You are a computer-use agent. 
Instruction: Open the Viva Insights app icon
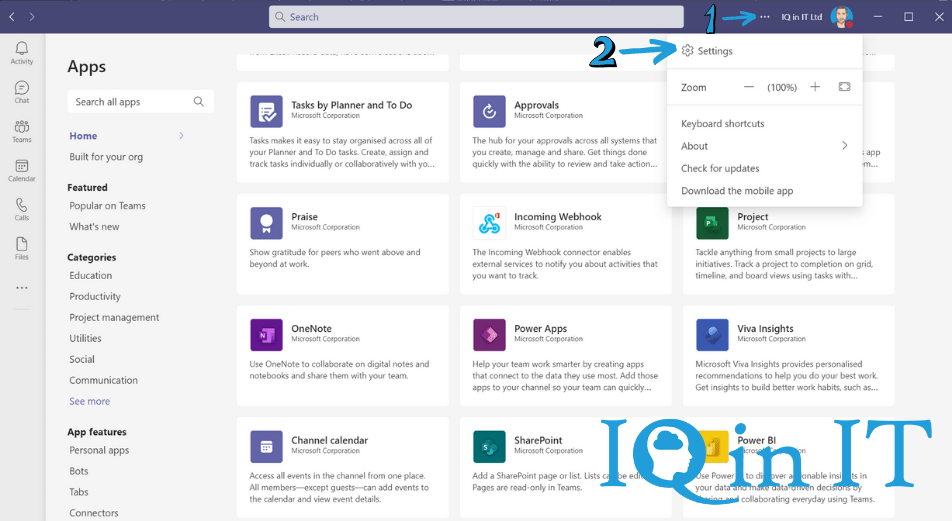click(712, 335)
